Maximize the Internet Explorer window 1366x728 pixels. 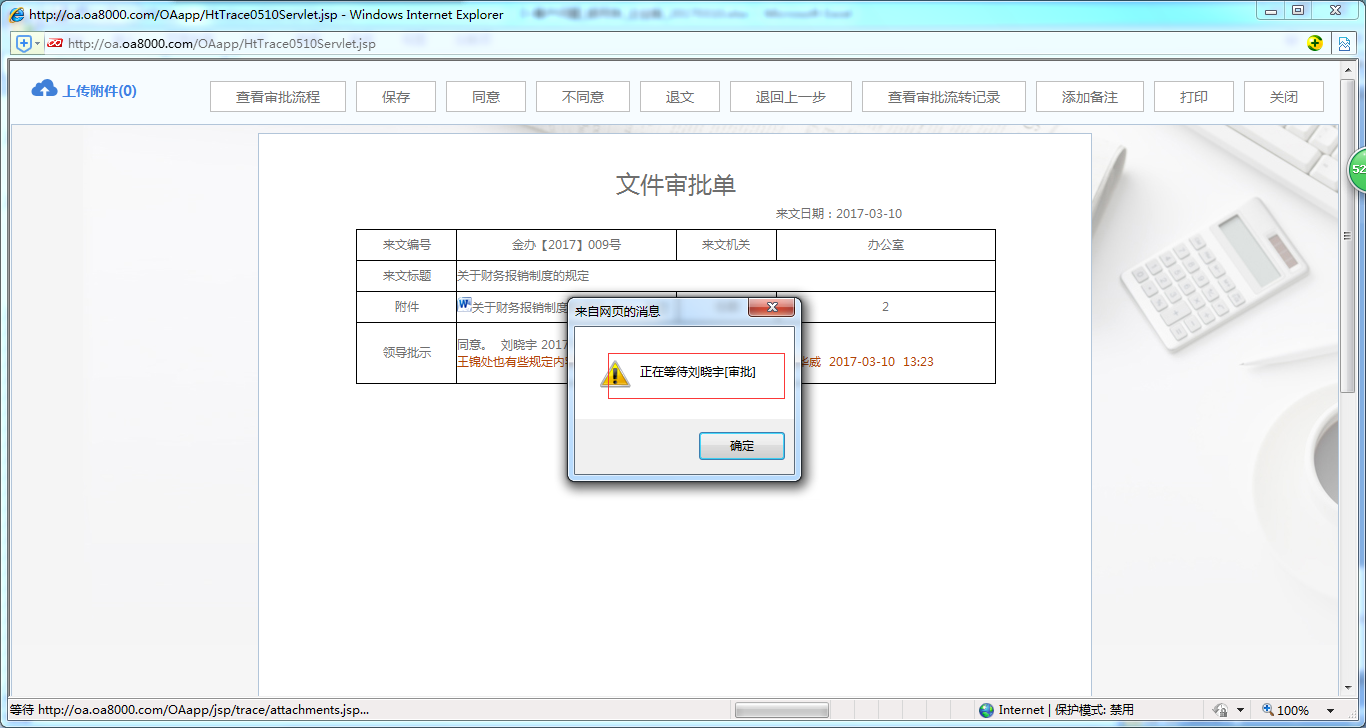point(1298,10)
